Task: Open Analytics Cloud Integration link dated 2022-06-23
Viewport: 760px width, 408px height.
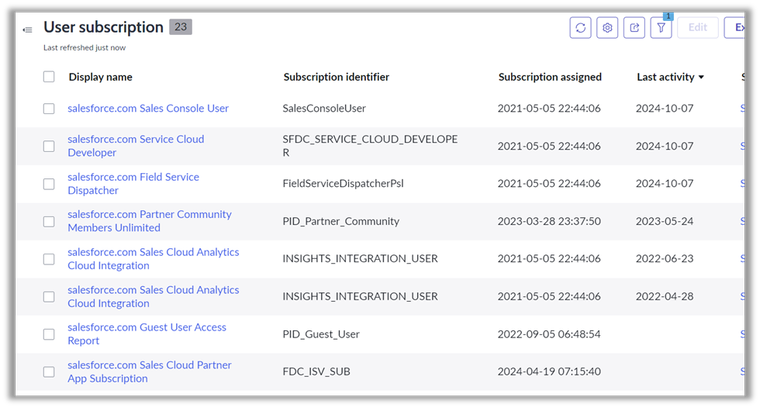Action: [153, 259]
